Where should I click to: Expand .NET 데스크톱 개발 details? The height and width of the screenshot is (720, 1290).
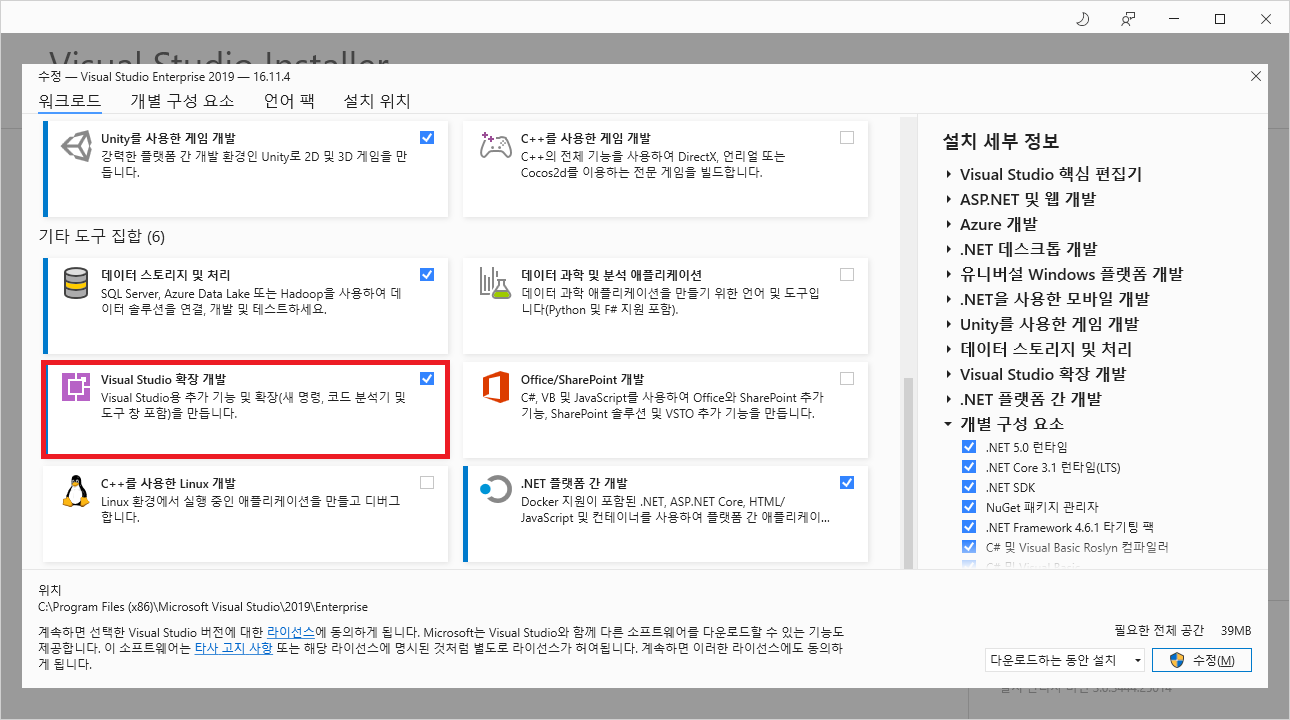coord(948,249)
